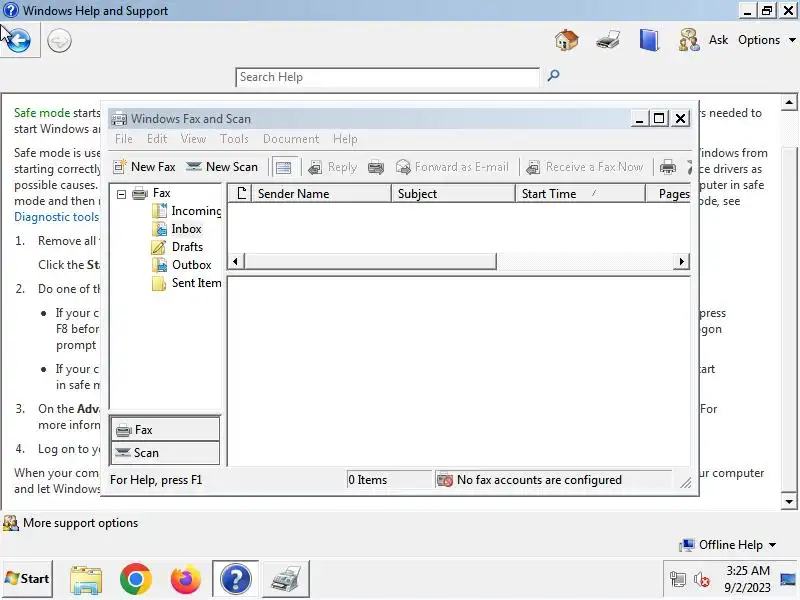800x600 pixels.
Task: Click Forward as E-mail
Action: pyautogui.click(x=452, y=167)
